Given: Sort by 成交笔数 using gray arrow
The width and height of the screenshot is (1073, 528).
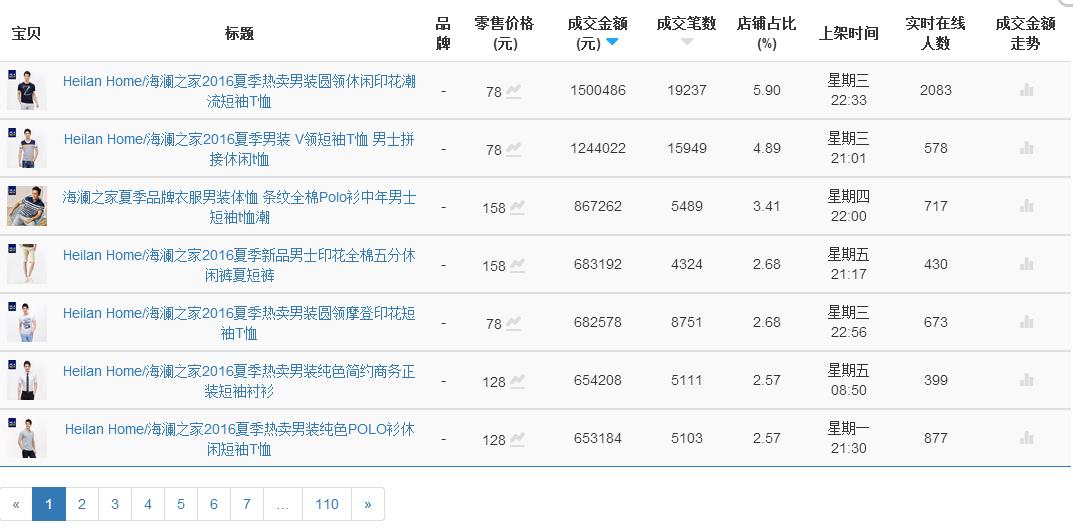Looking at the screenshot, I should (x=687, y=42).
